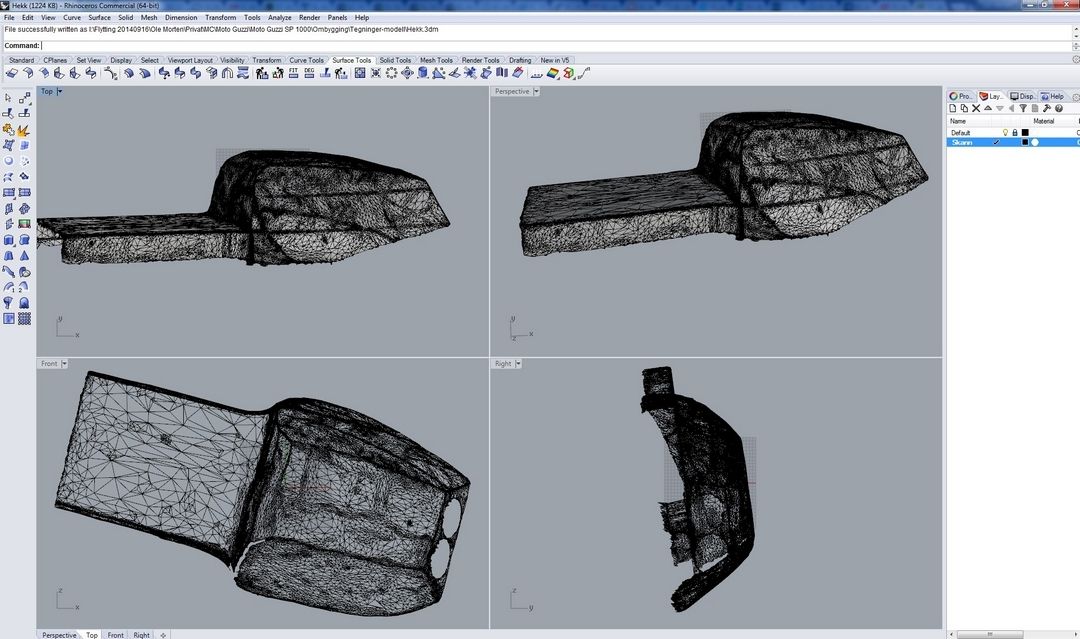Screen dimensions: 1080x639
Task: Click the FIT surface toolbar icon
Action: pyautogui.click(x=293, y=73)
